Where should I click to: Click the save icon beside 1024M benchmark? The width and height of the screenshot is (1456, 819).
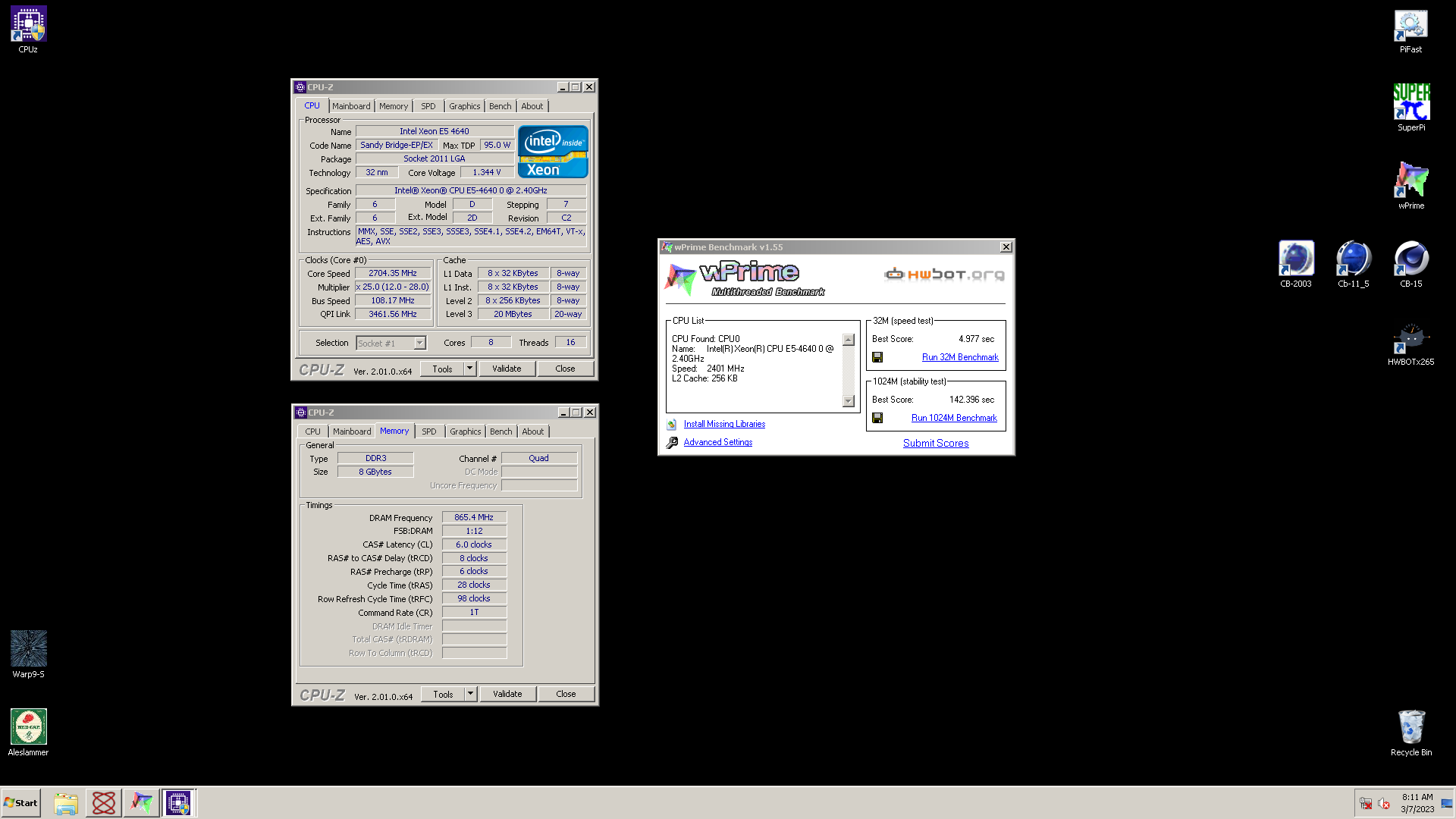coord(877,418)
